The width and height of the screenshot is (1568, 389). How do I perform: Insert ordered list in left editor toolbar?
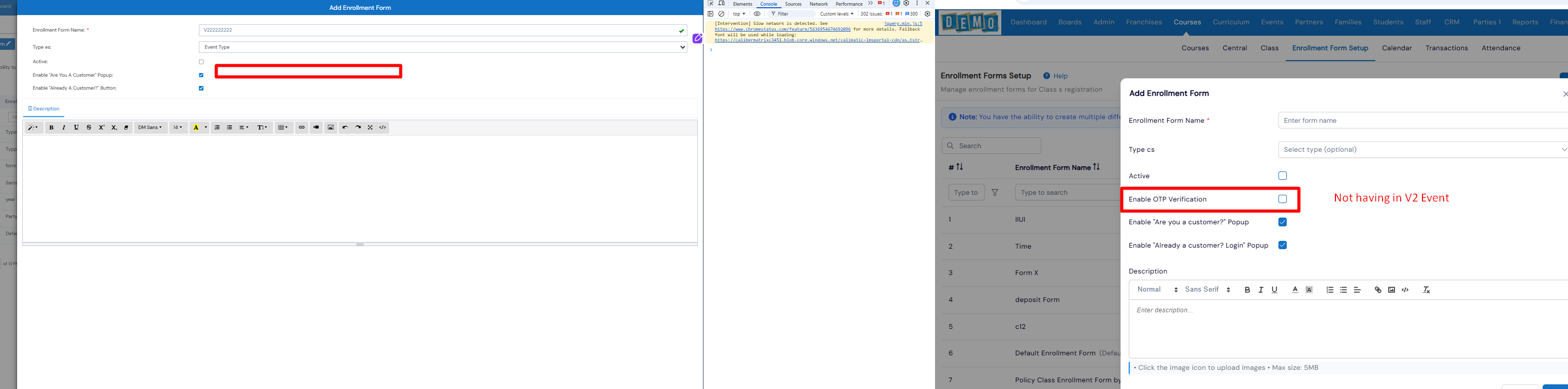pos(217,127)
